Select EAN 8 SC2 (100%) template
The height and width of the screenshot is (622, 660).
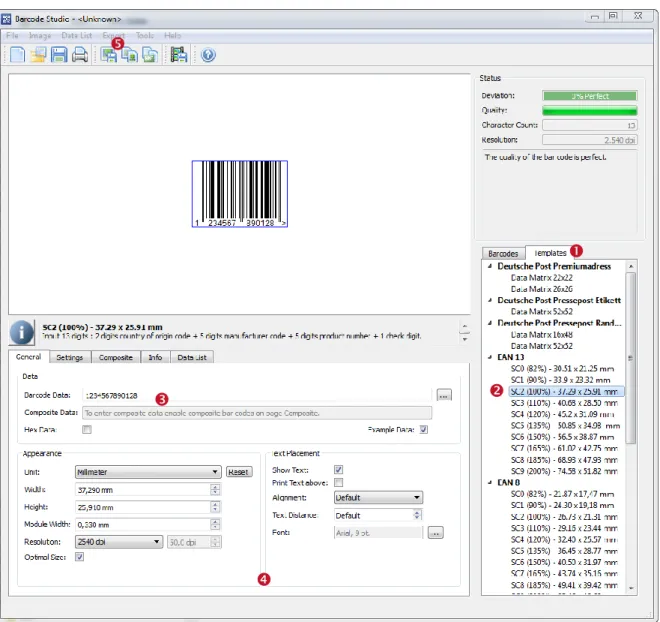[564, 517]
